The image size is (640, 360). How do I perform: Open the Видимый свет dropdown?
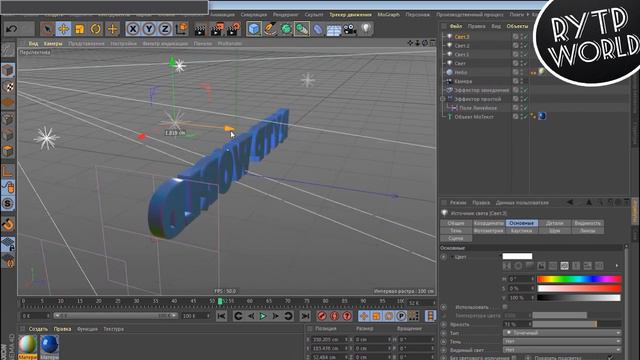point(562,350)
